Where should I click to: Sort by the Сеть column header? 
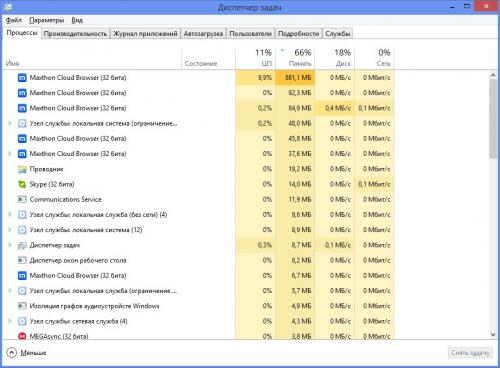(x=374, y=58)
